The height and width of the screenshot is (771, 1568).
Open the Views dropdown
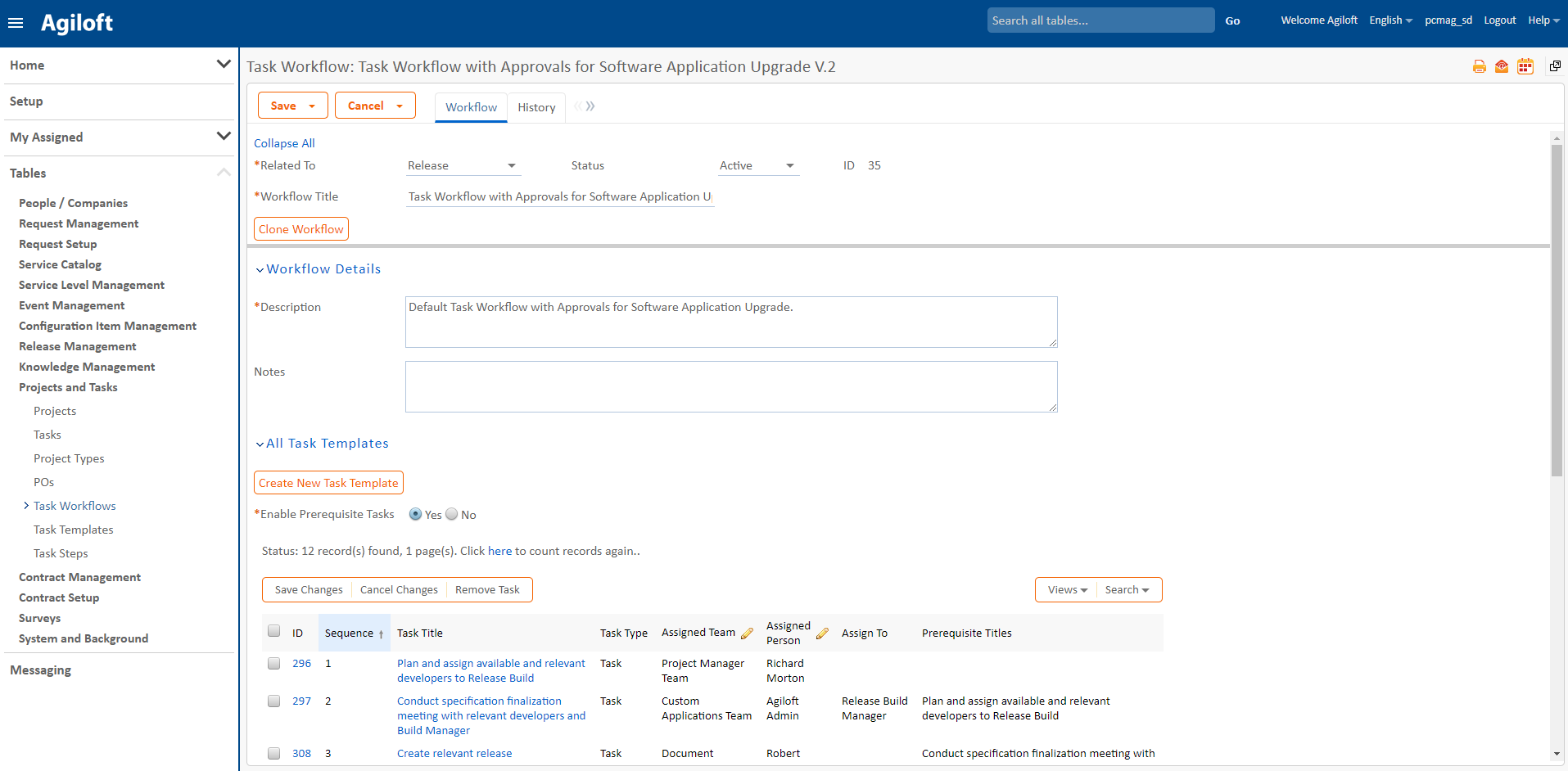point(1067,590)
